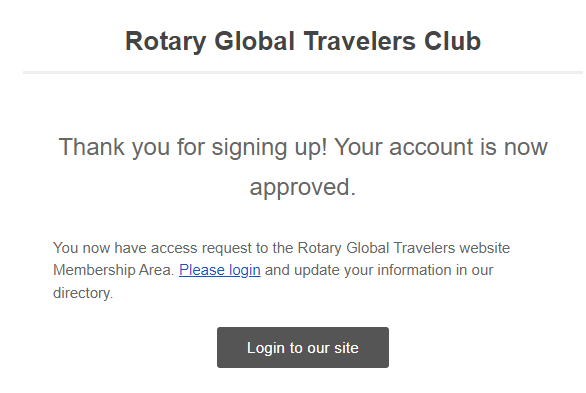
Task: Click the word 'Thank' in the heading
Action: [92, 147]
